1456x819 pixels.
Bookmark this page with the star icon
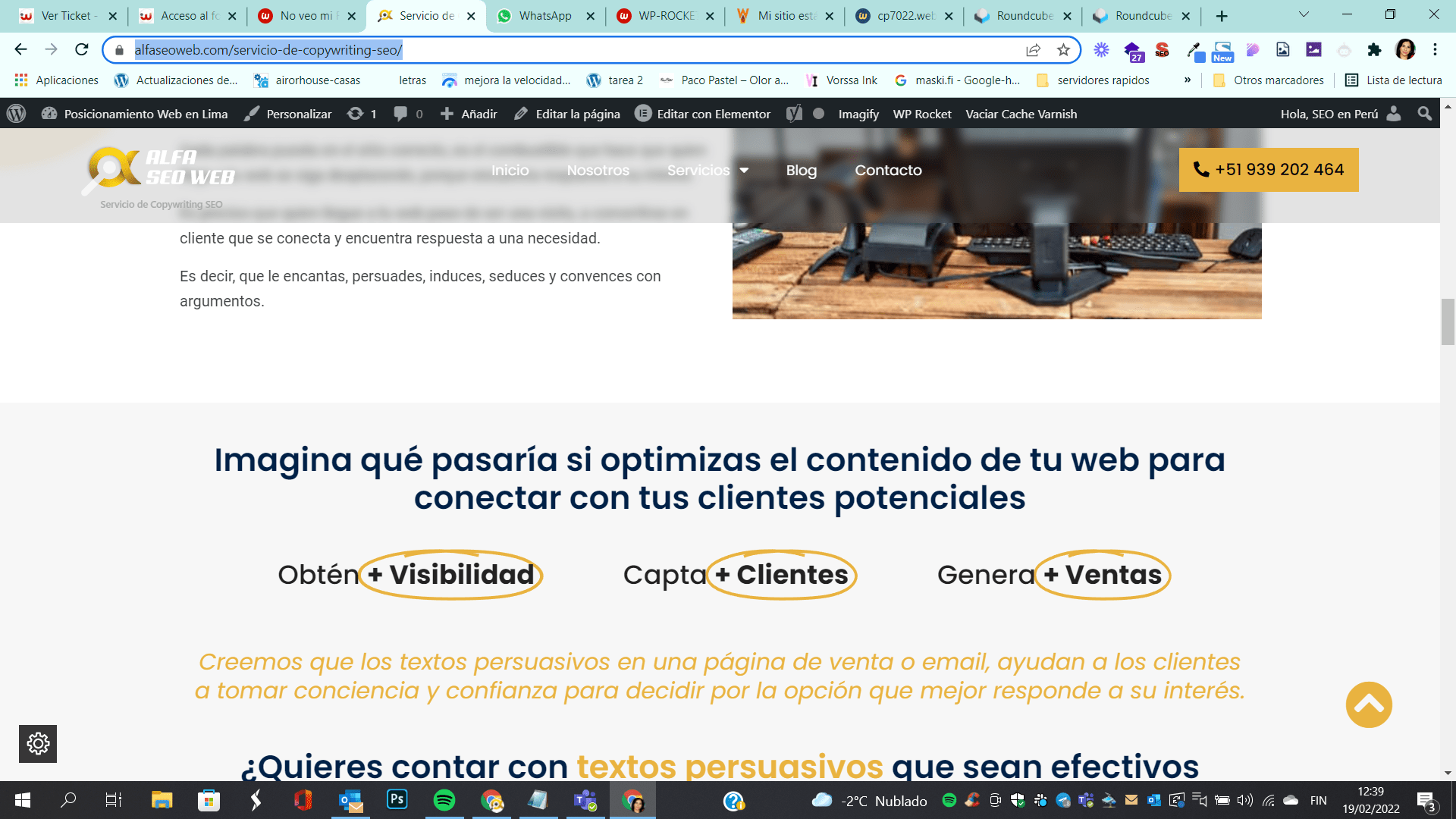1063,50
